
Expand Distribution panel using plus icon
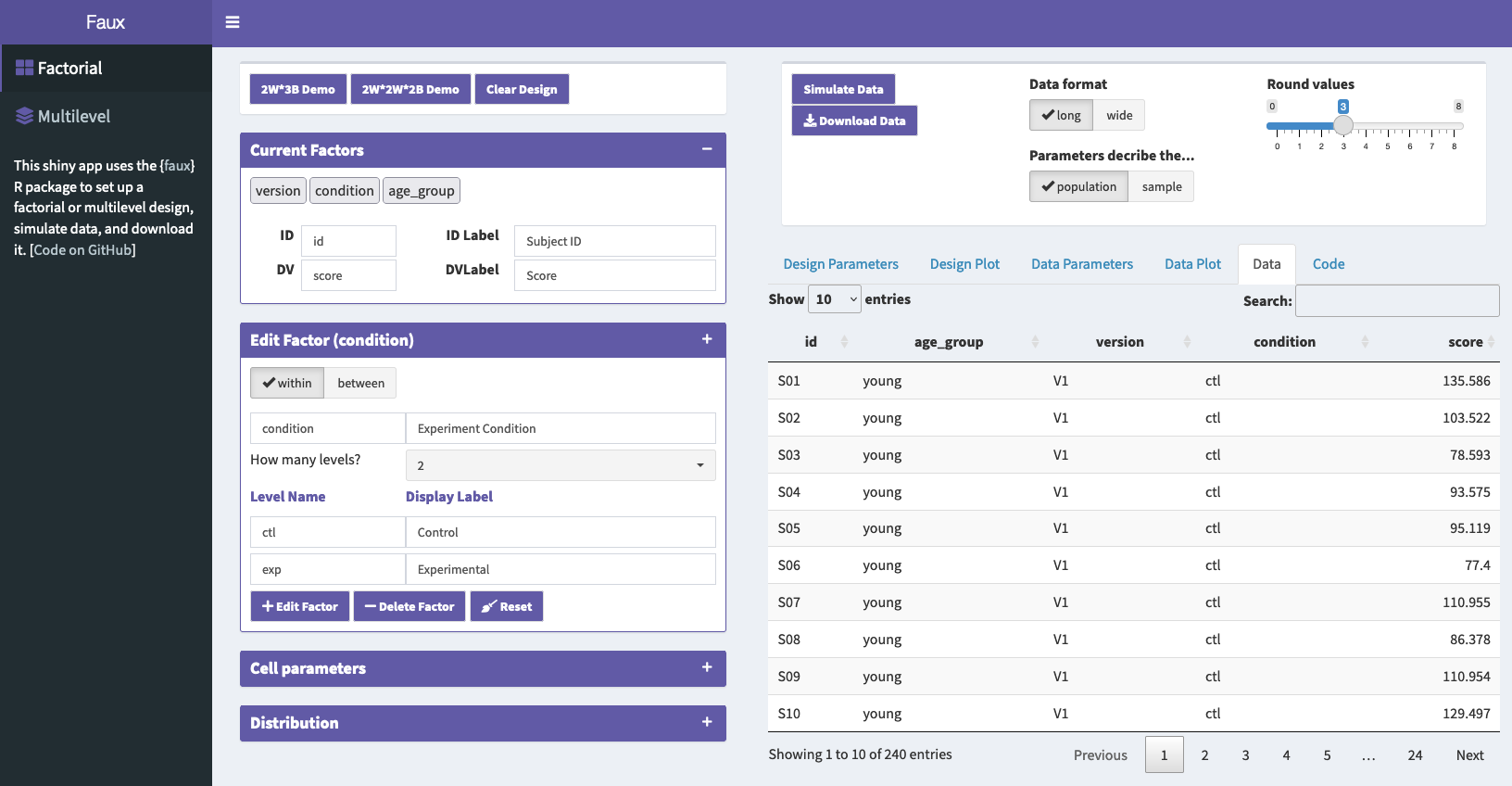click(x=707, y=722)
